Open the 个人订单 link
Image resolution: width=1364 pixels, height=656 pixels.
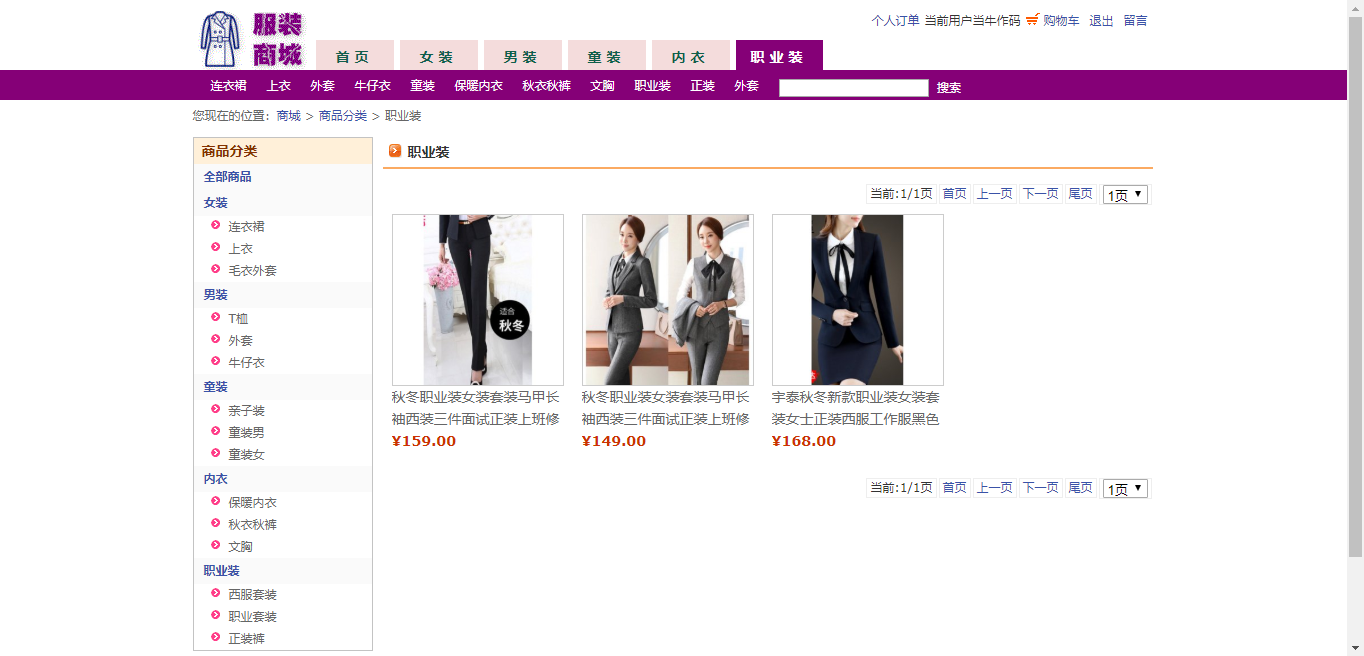[895, 20]
